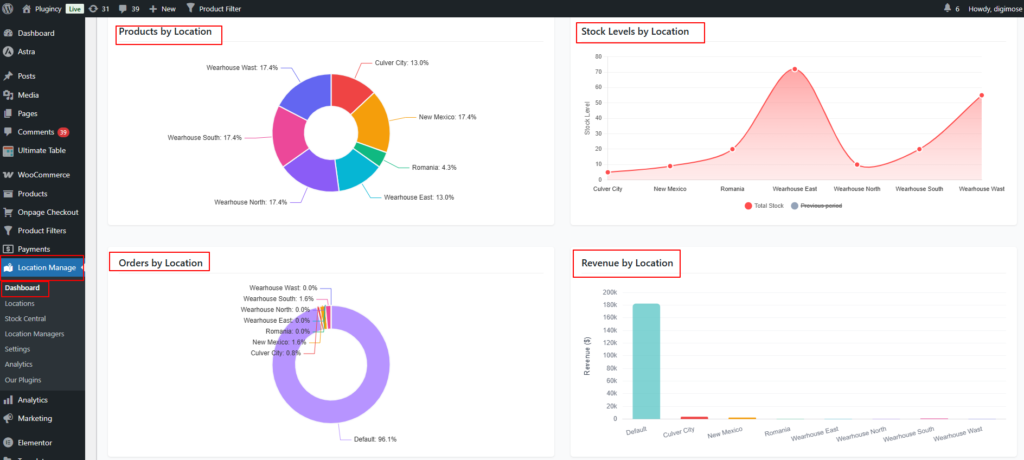Open Our Plugins submenu link
Viewport: 1024px width, 460px height.
click(24, 380)
